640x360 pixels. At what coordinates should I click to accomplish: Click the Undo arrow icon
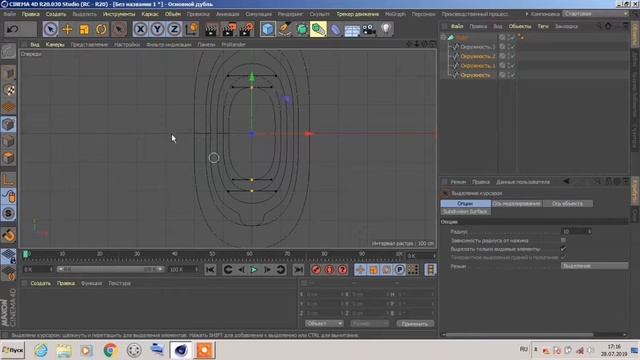13,29
